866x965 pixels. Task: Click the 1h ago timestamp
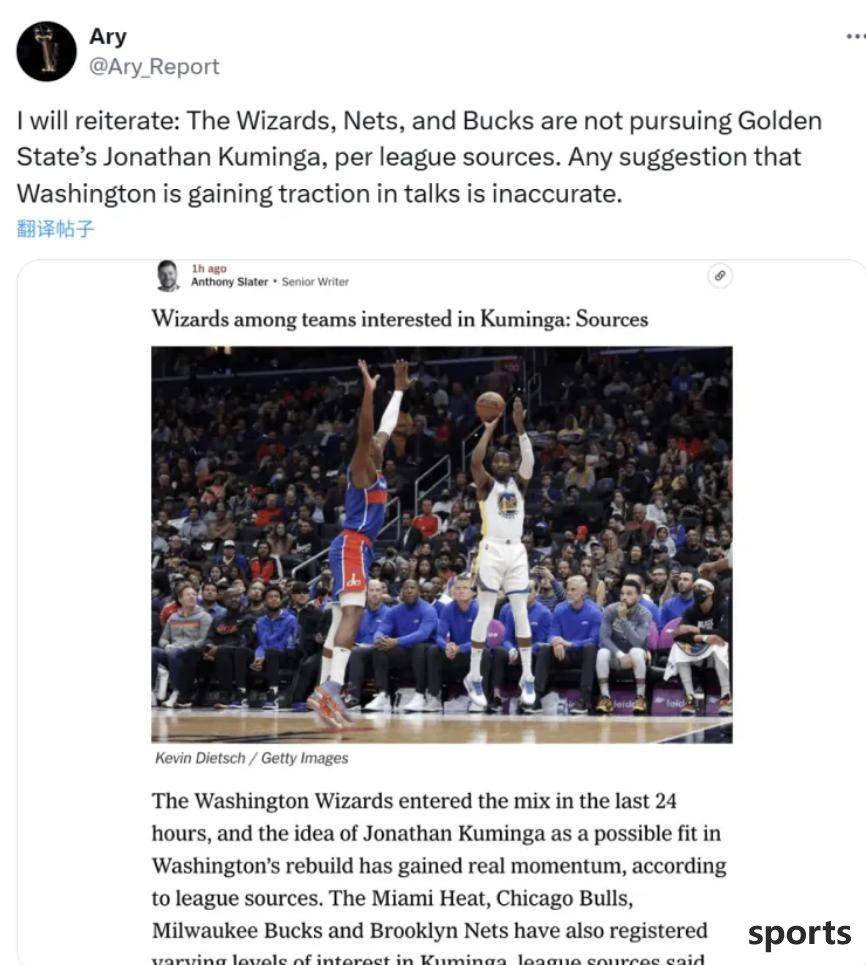coord(209,268)
